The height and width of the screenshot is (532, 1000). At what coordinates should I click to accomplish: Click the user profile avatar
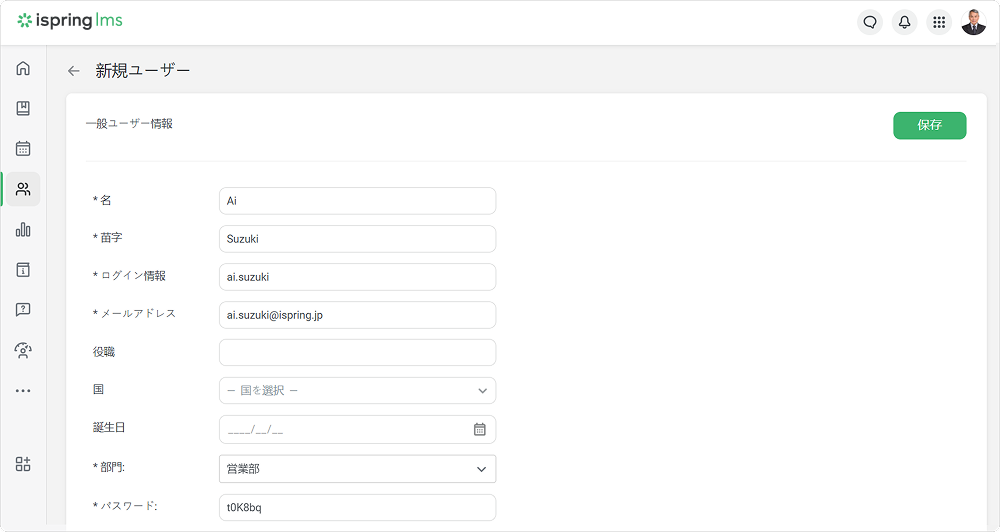[x=974, y=22]
